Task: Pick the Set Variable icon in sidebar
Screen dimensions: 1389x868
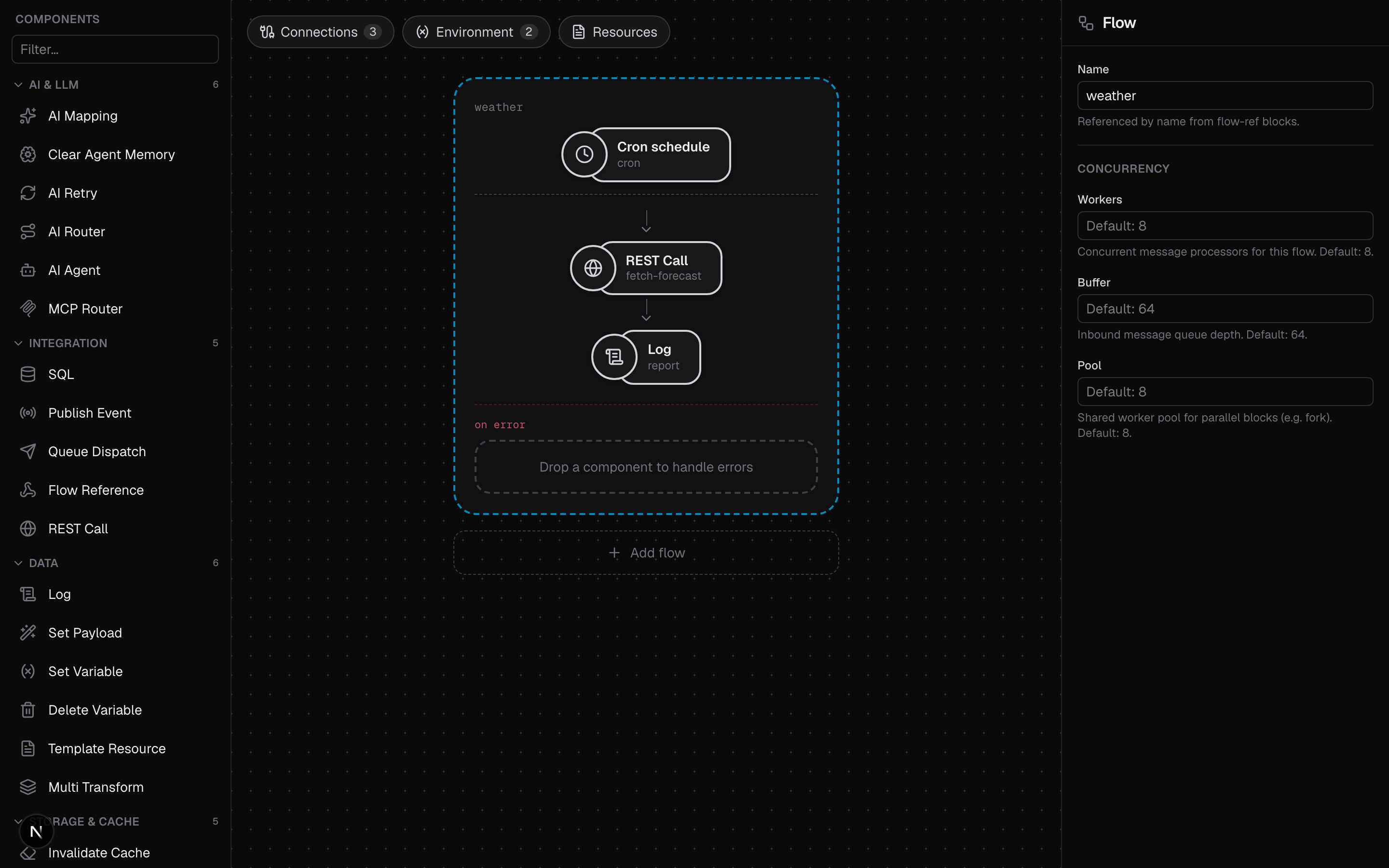Action: (27, 671)
